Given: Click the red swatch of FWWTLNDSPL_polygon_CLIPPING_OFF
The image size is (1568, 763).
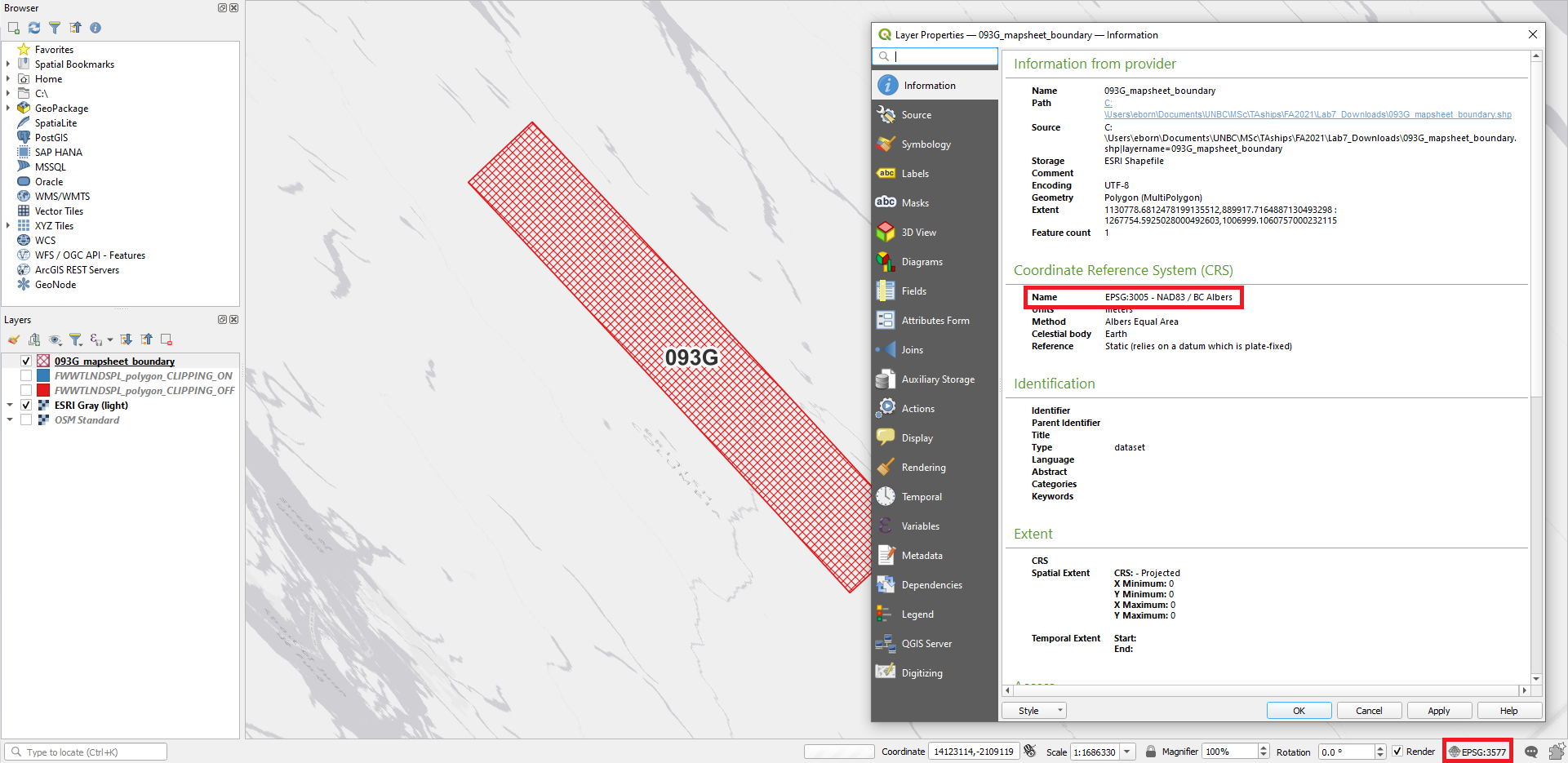Looking at the screenshot, I should pyautogui.click(x=42, y=390).
